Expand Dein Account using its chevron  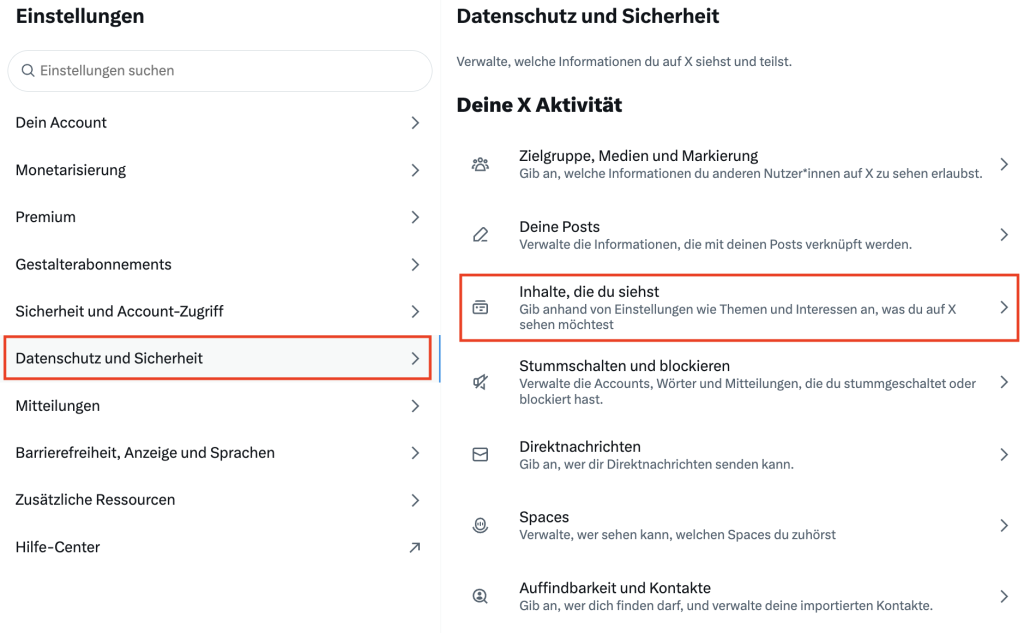[x=415, y=123]
